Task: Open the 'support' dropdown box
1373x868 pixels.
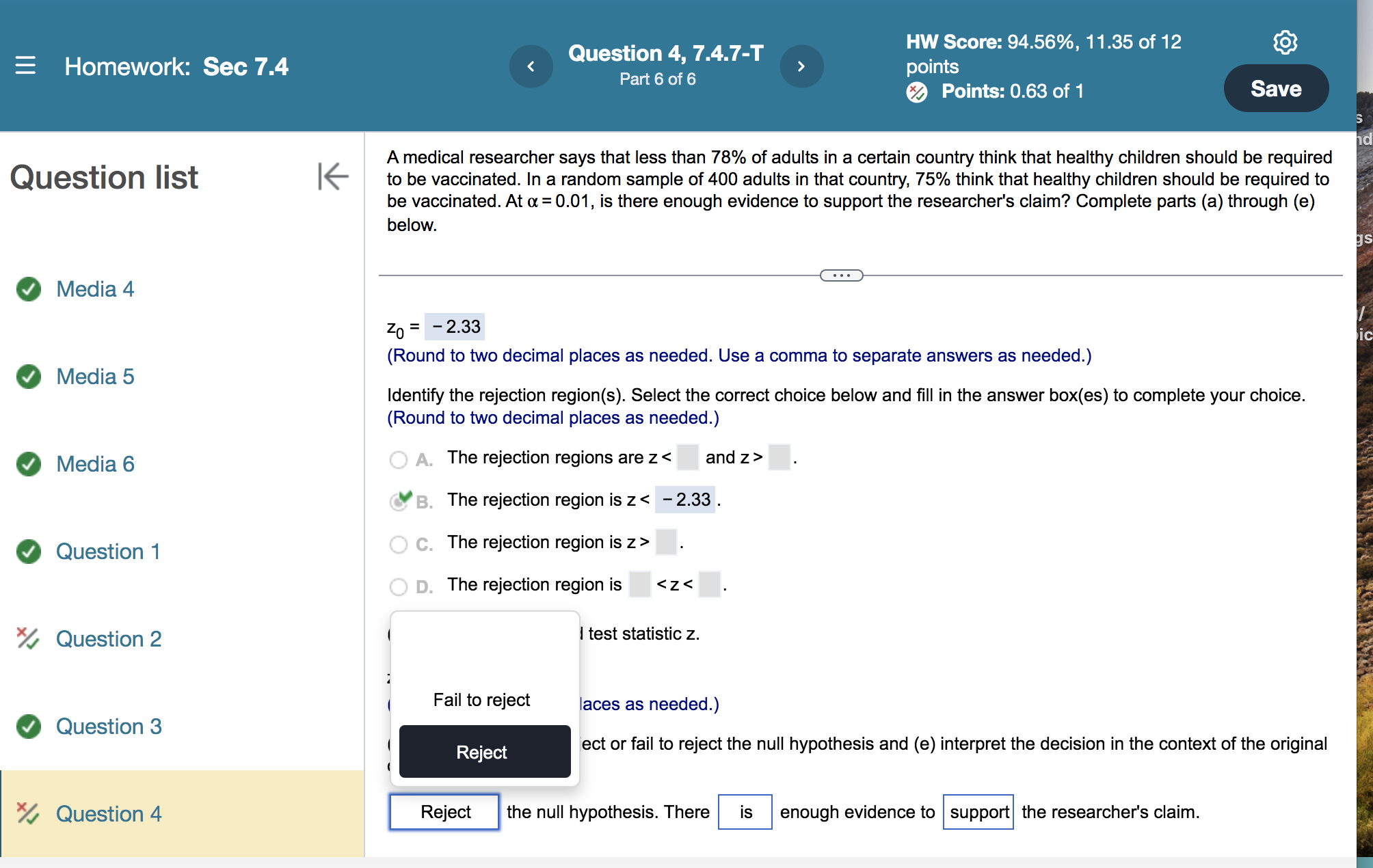Action: 978,812
